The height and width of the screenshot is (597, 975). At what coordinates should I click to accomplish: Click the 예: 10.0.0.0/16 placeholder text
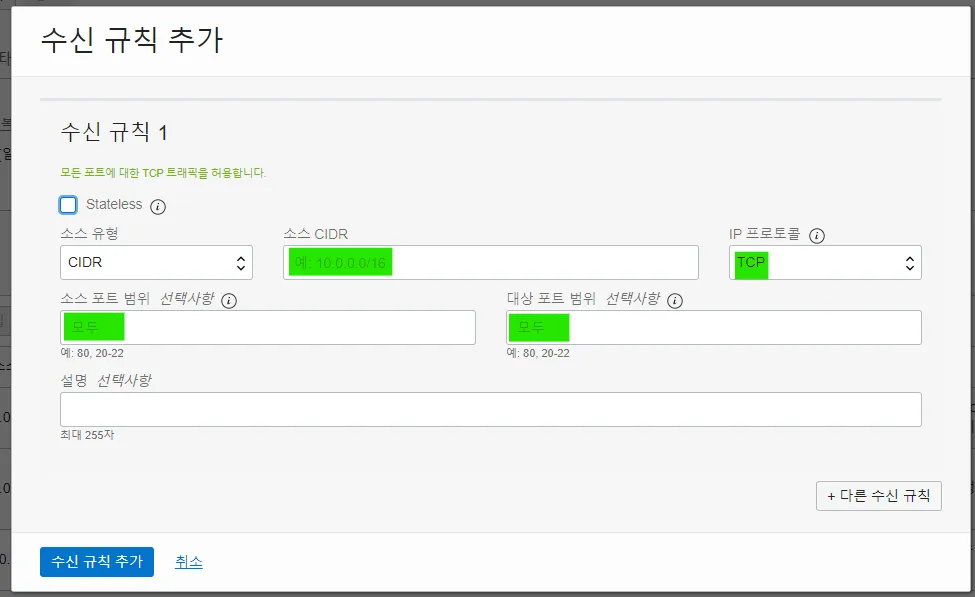coord(339,261)
